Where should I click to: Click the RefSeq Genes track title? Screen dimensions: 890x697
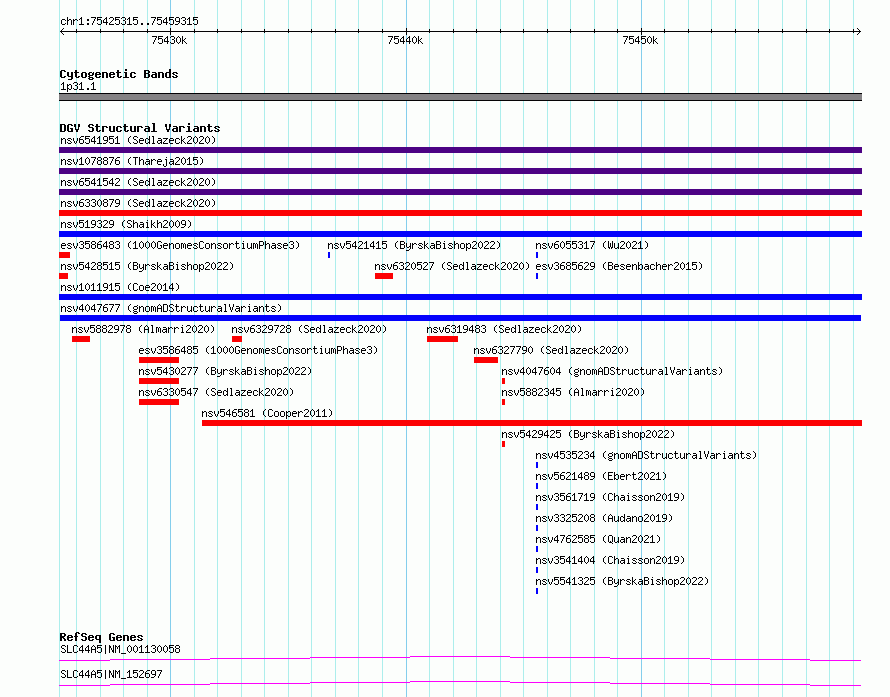point(101,637)
